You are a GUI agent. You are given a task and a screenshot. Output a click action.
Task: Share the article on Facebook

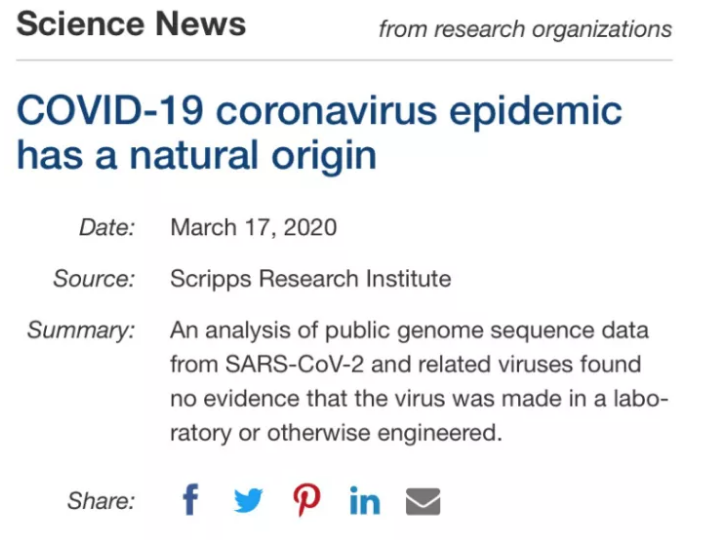click(x=190, y=500)
